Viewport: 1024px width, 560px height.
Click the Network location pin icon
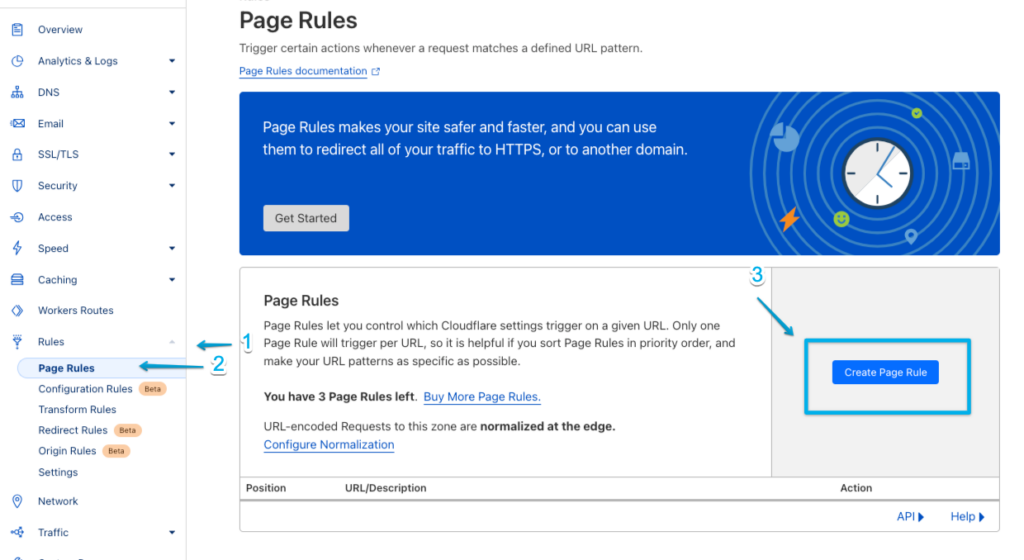point(17,501)
